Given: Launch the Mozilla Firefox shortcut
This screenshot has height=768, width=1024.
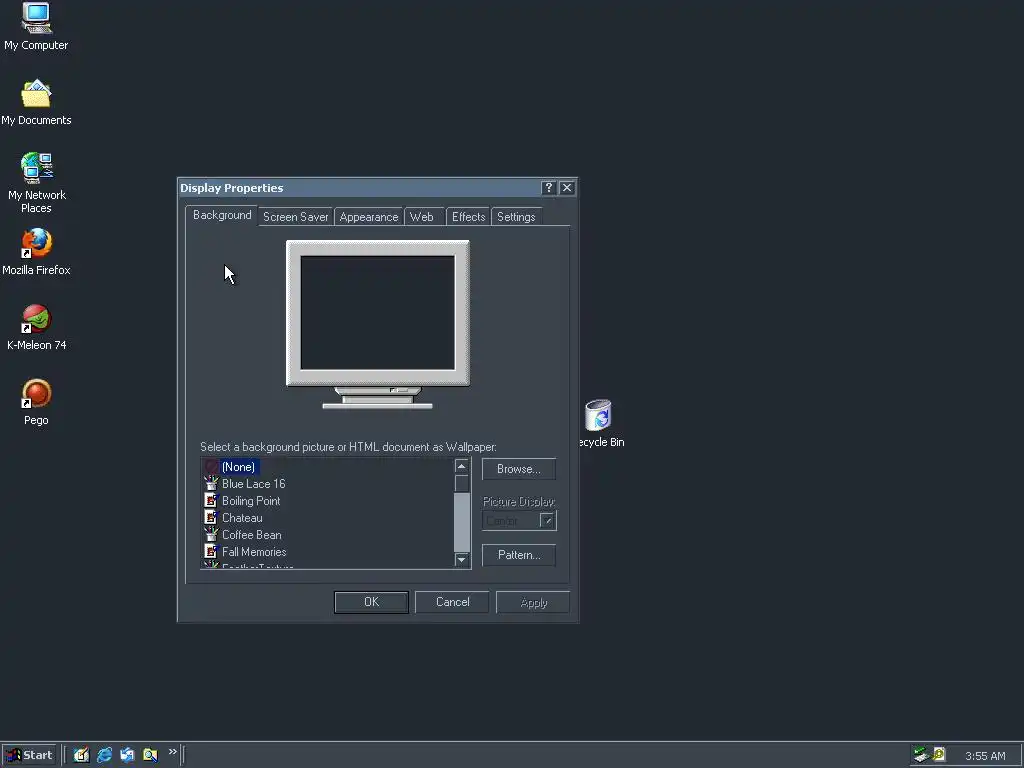Looking at the screenshot, I should 36,251.
